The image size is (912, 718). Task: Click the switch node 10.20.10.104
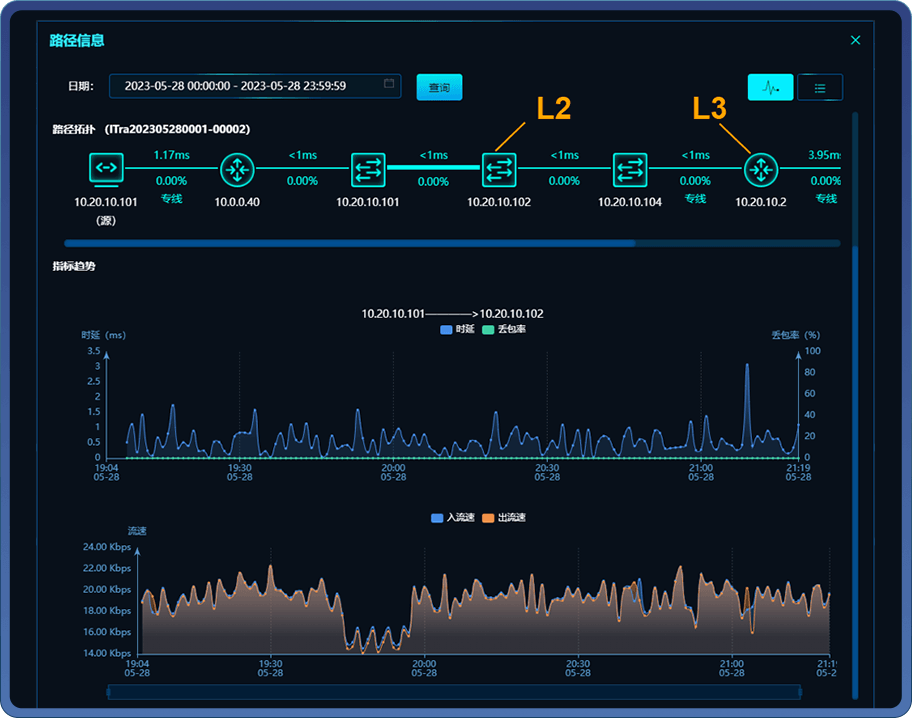[x=630, y=169]
